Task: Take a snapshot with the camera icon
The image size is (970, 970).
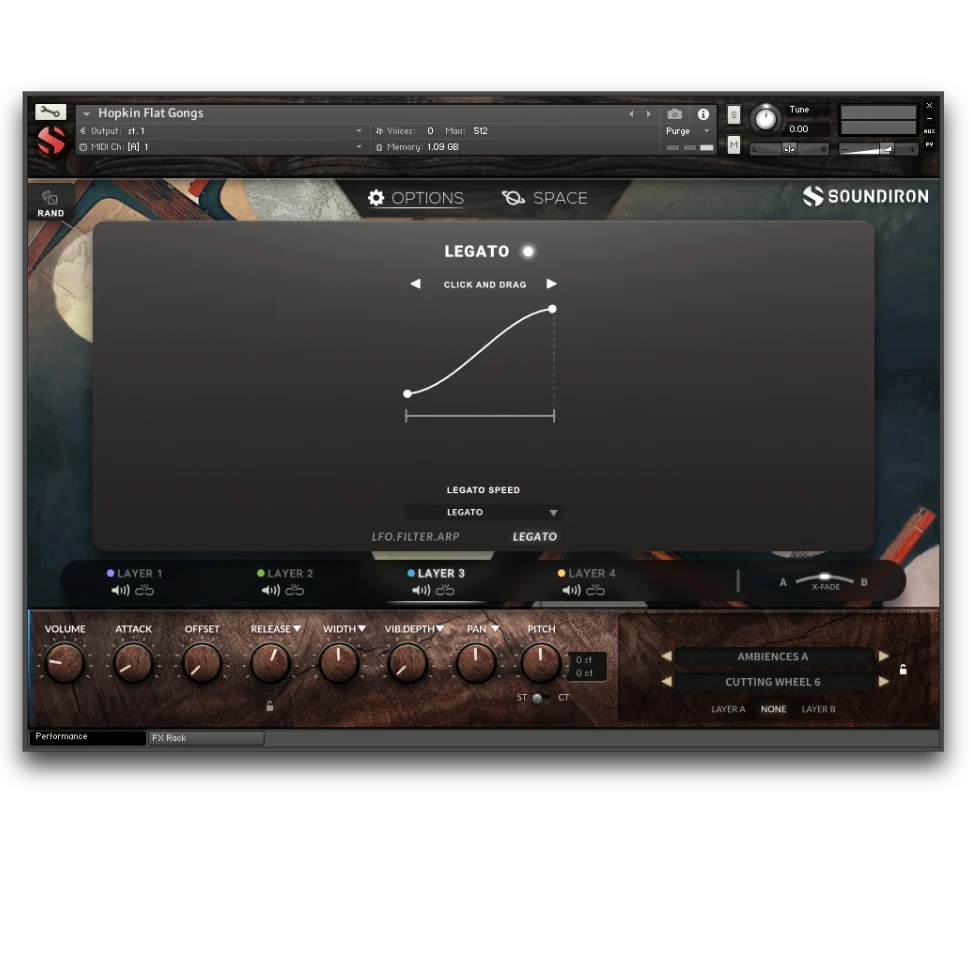Action: [674, 114]
